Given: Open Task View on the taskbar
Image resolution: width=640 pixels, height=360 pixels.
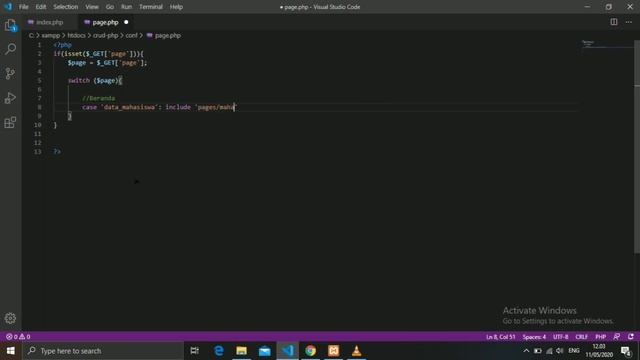Looking at the screenshot, I should (x=195, y=351).
